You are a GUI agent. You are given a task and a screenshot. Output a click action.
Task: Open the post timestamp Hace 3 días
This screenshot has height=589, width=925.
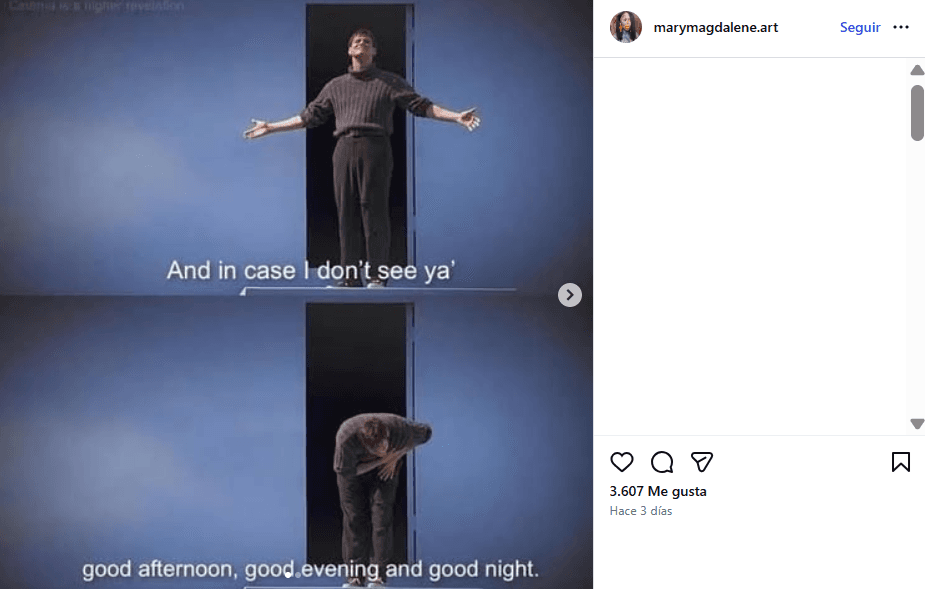click(x=640, y=510)
